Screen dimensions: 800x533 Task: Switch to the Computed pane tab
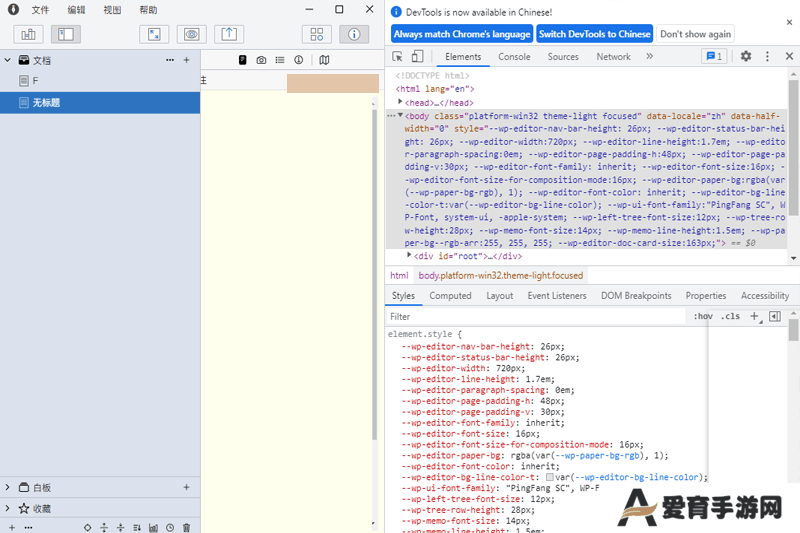click(451, 296)
